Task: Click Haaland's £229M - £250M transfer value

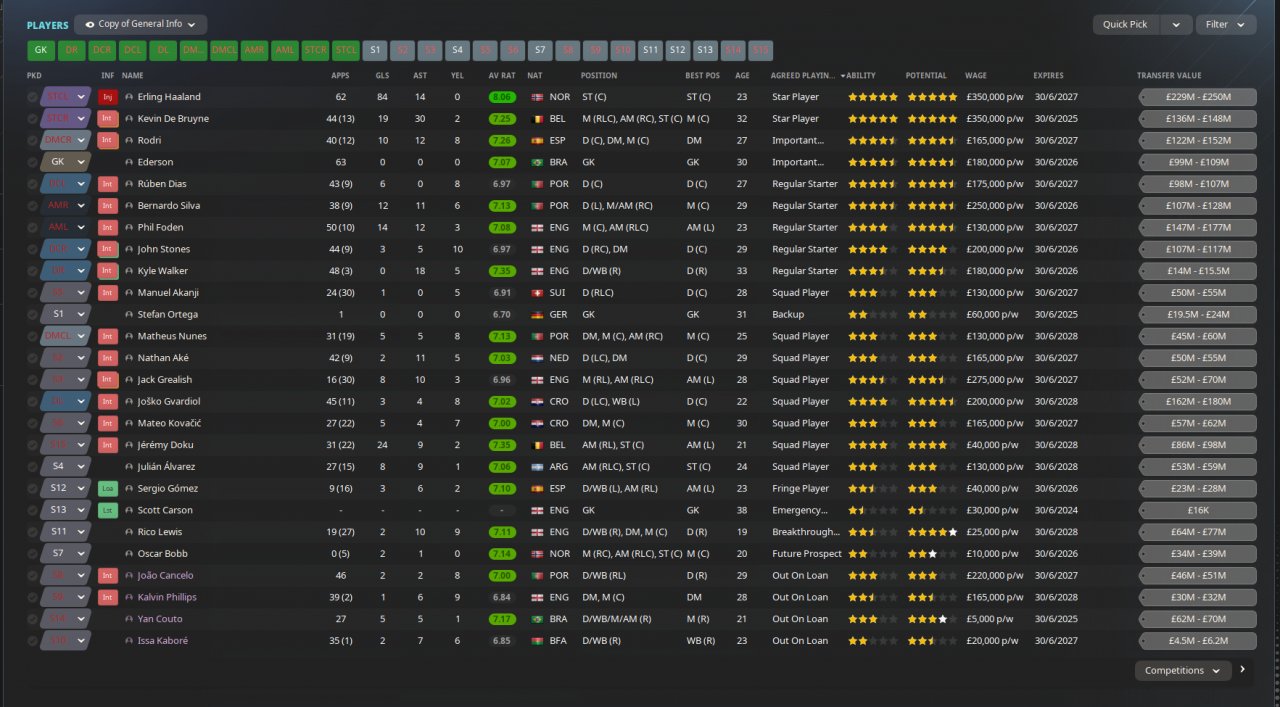Action: coord(1197,97)
